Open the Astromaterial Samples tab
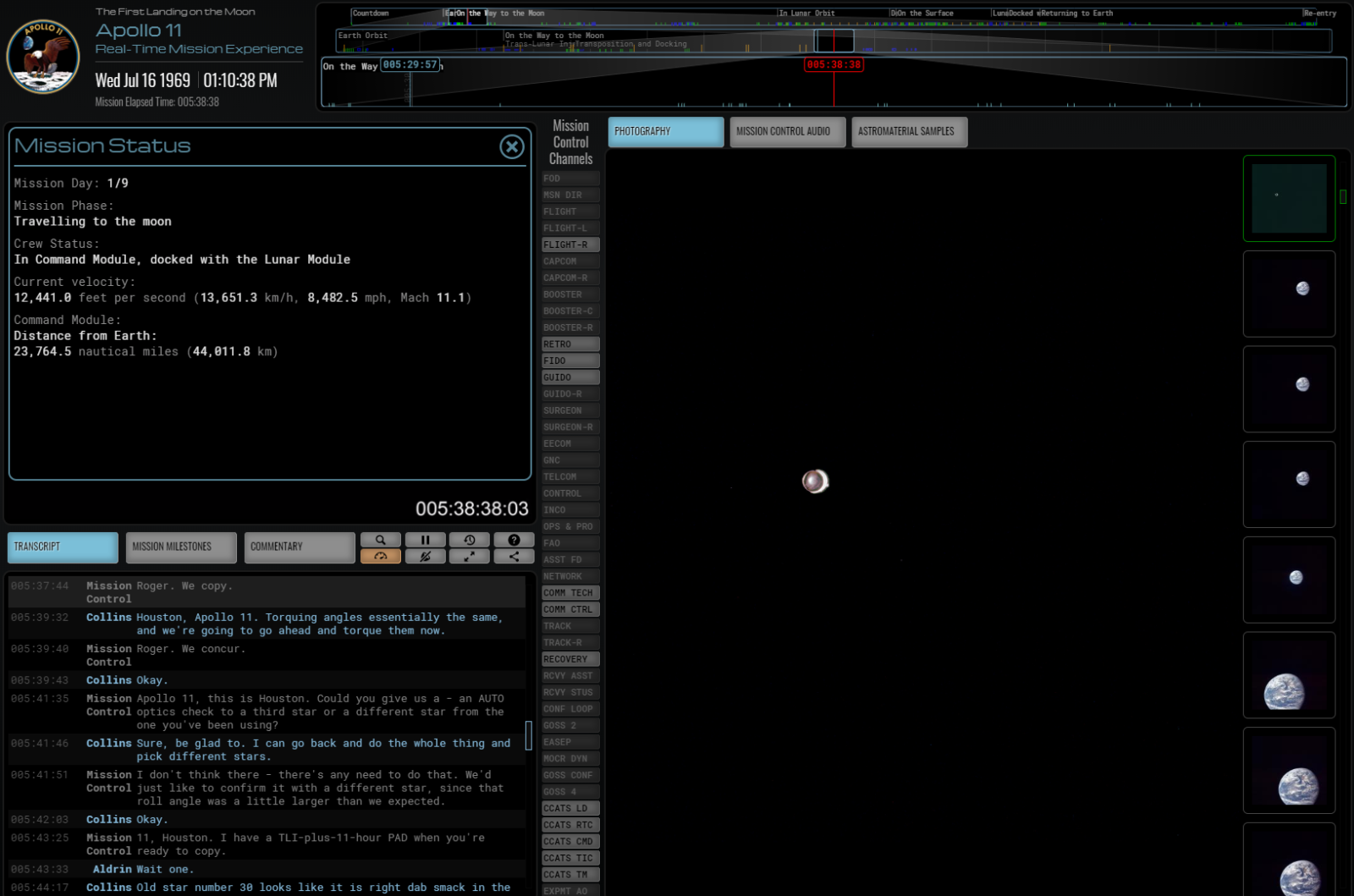1354x896 pixels. 910,132
